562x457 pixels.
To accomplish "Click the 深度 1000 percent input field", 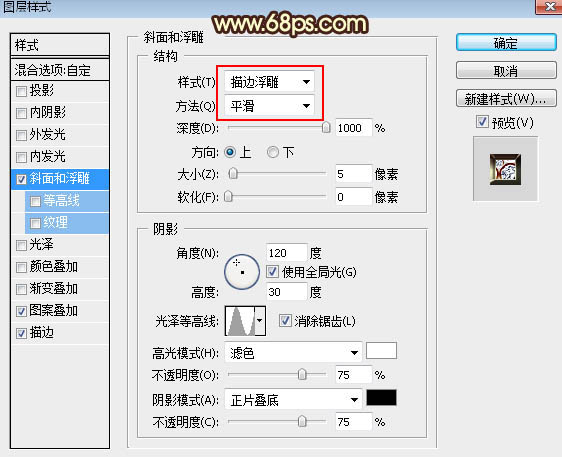I will click(x=353, y=128).
